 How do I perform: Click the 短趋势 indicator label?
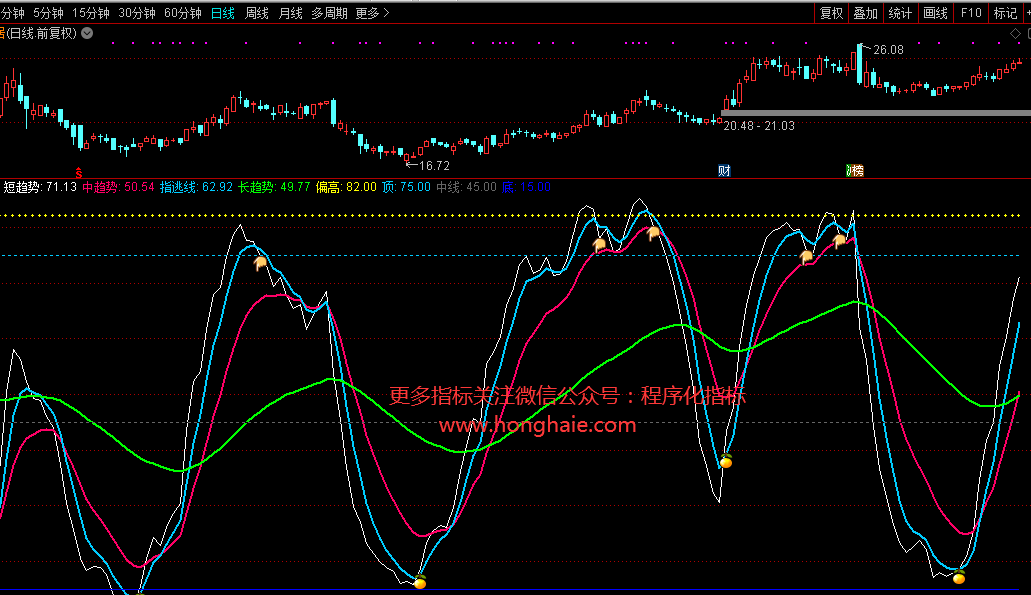[x=22, y=187]
